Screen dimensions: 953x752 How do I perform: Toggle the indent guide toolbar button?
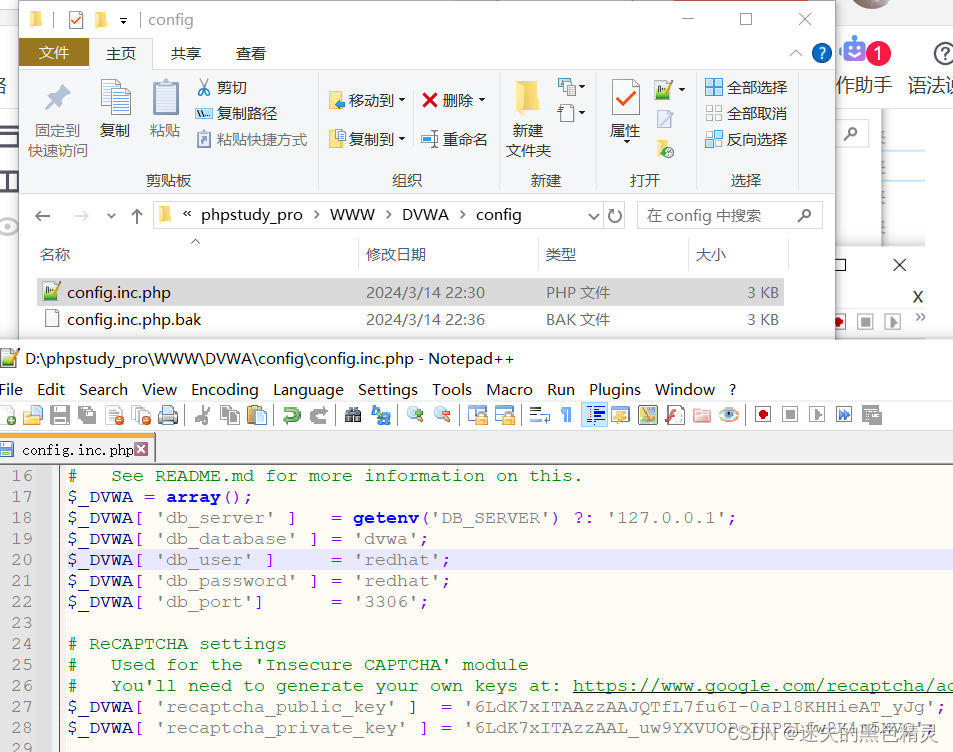[x=595, y=415]
